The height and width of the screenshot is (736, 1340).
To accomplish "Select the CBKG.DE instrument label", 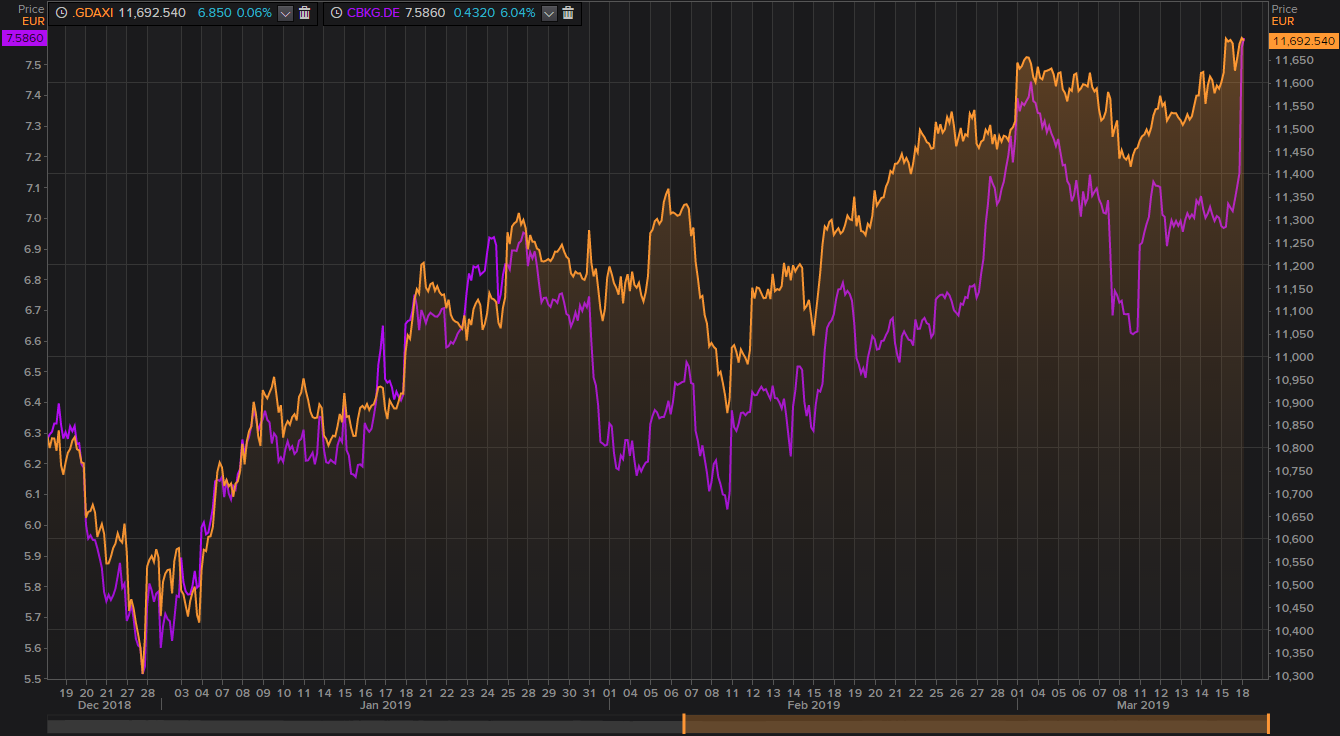I will (x=373, y=13).
